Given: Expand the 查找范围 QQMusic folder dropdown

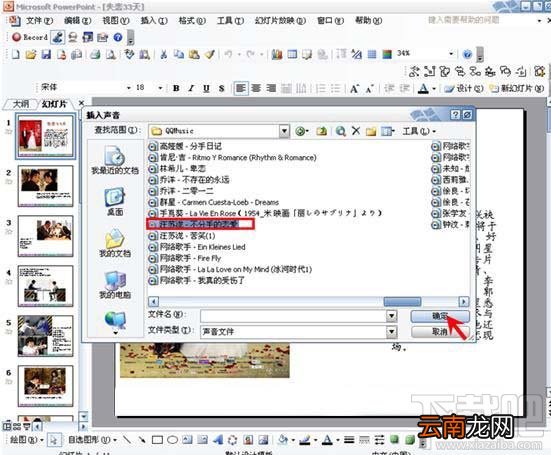Looking at the screenshot, I should tap(284, 131).
